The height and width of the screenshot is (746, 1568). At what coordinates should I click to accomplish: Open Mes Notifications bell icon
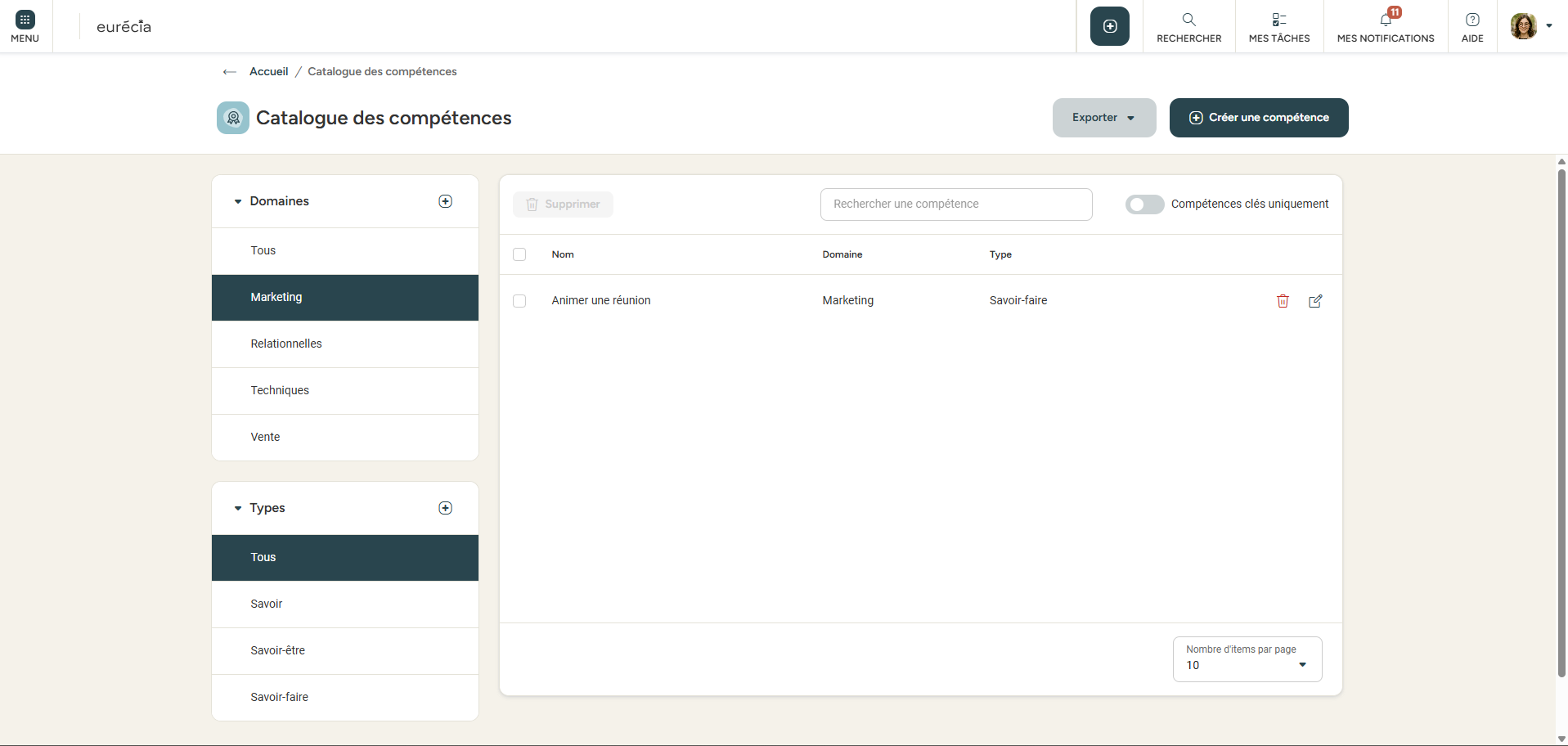tap(1386, 20)
